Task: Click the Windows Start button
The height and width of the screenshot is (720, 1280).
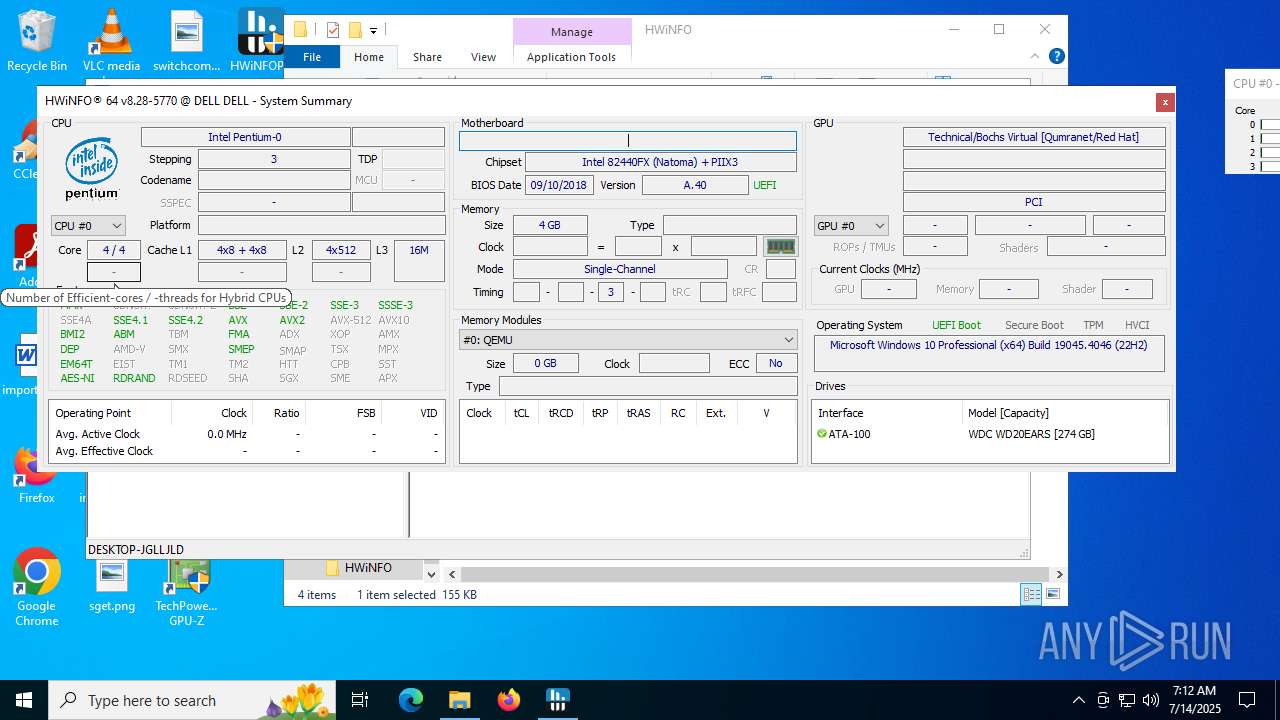Action: (24, 700)
